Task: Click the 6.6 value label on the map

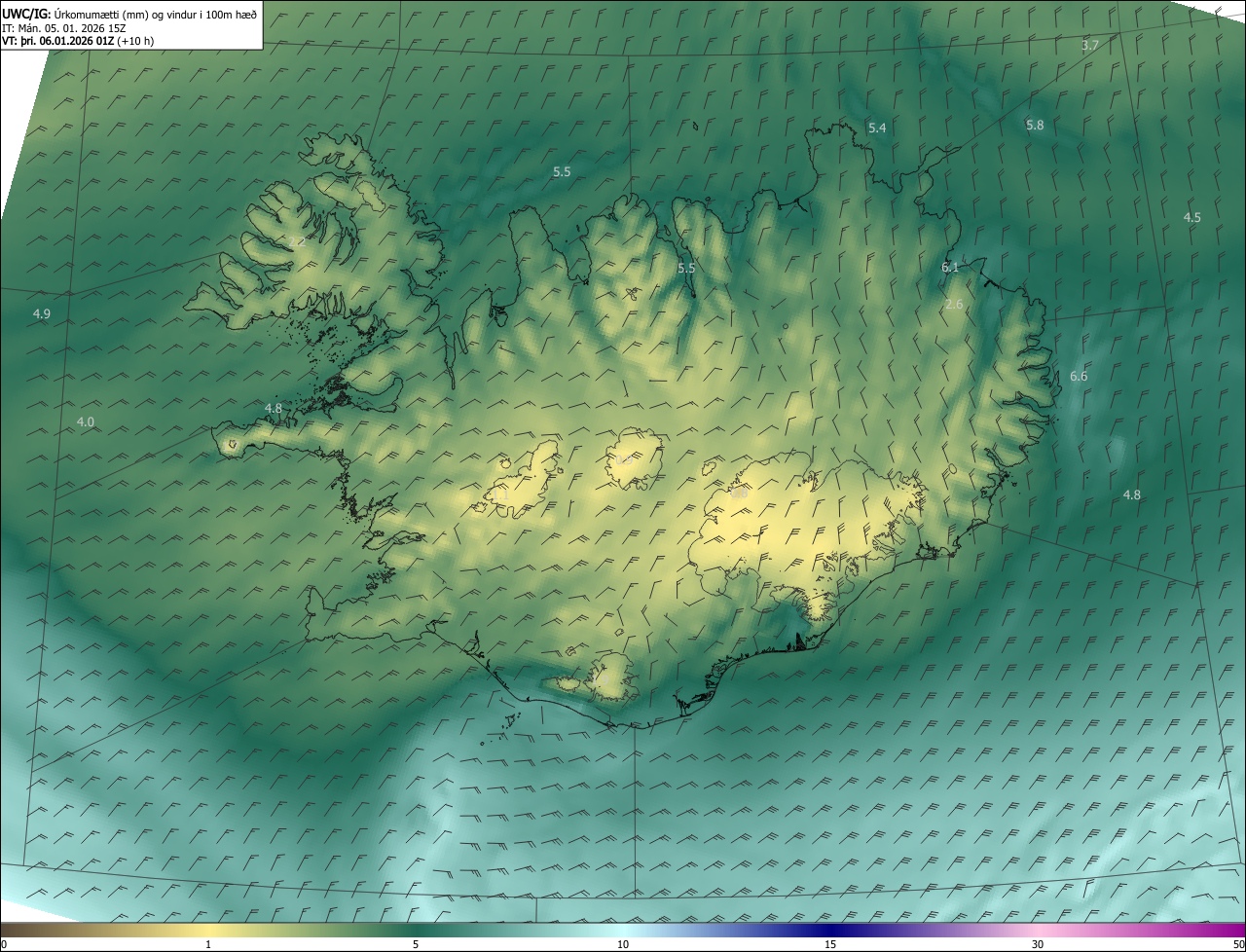Action: (x=1079, y=376)
